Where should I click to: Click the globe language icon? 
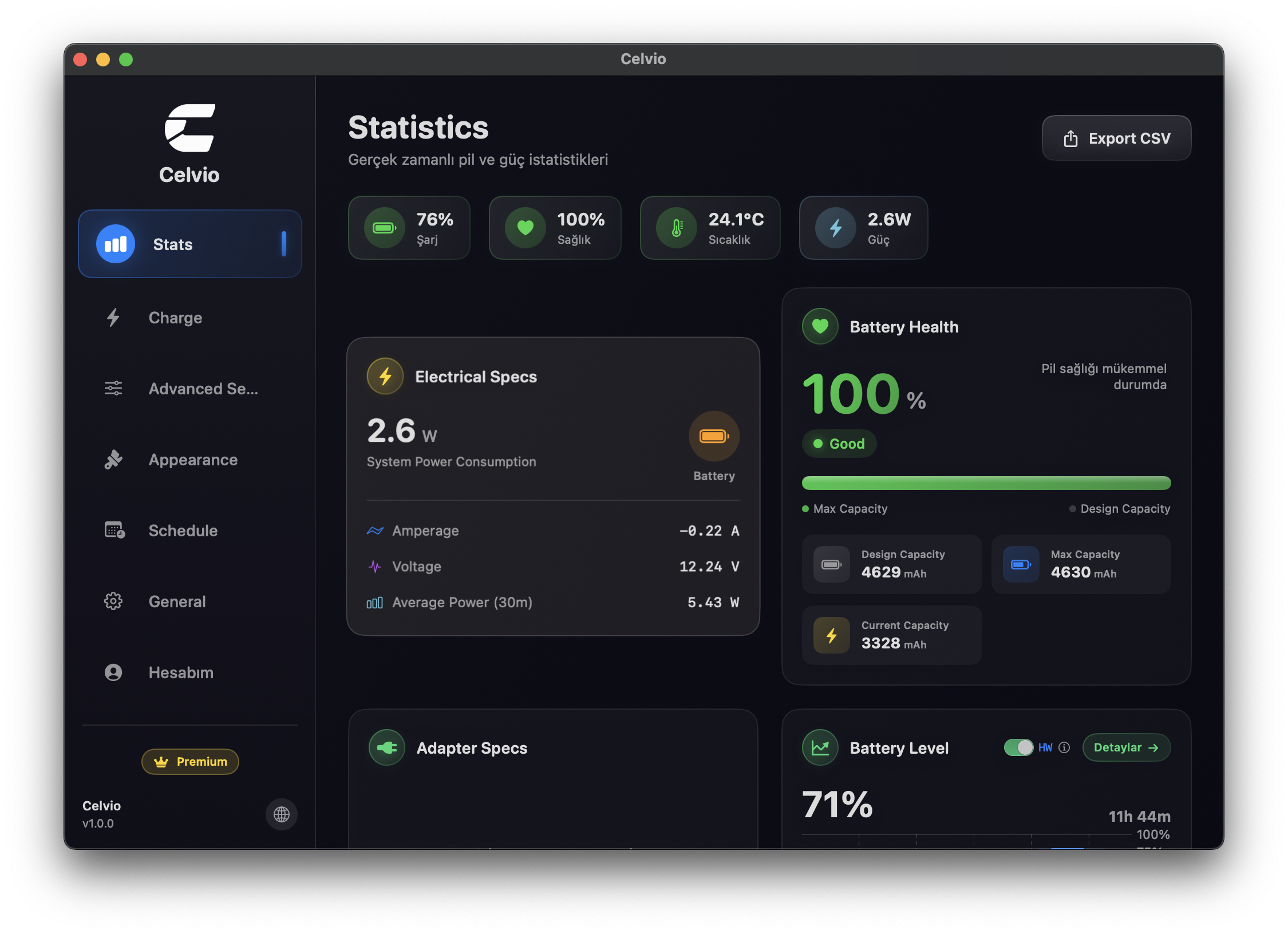281,814
